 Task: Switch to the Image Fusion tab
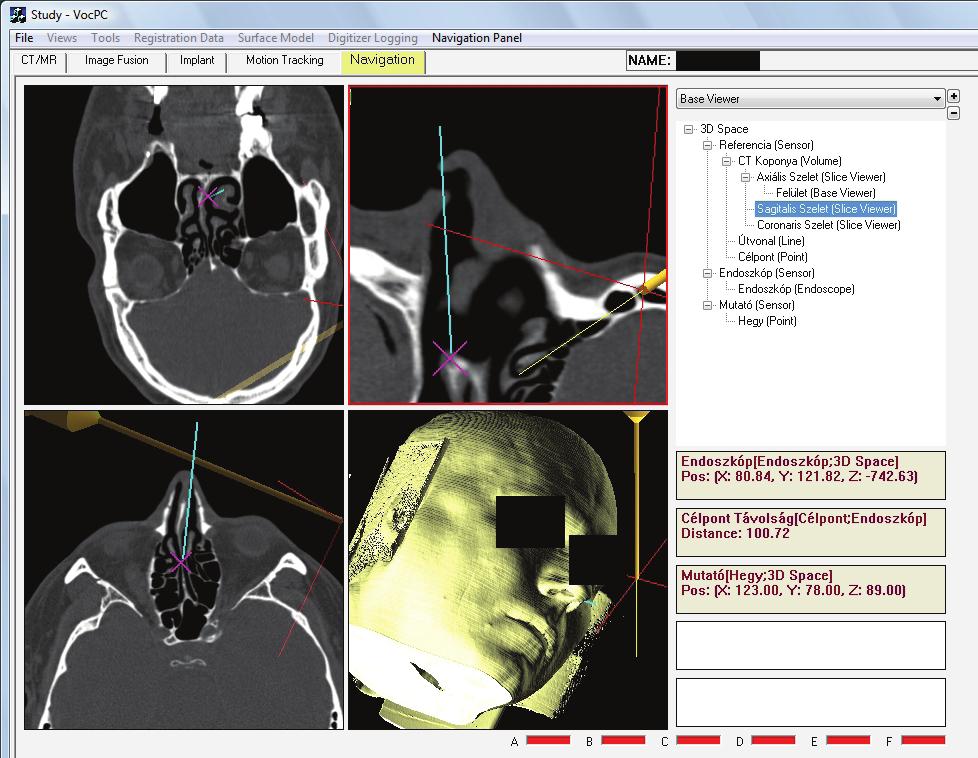[x=117, y=61]
